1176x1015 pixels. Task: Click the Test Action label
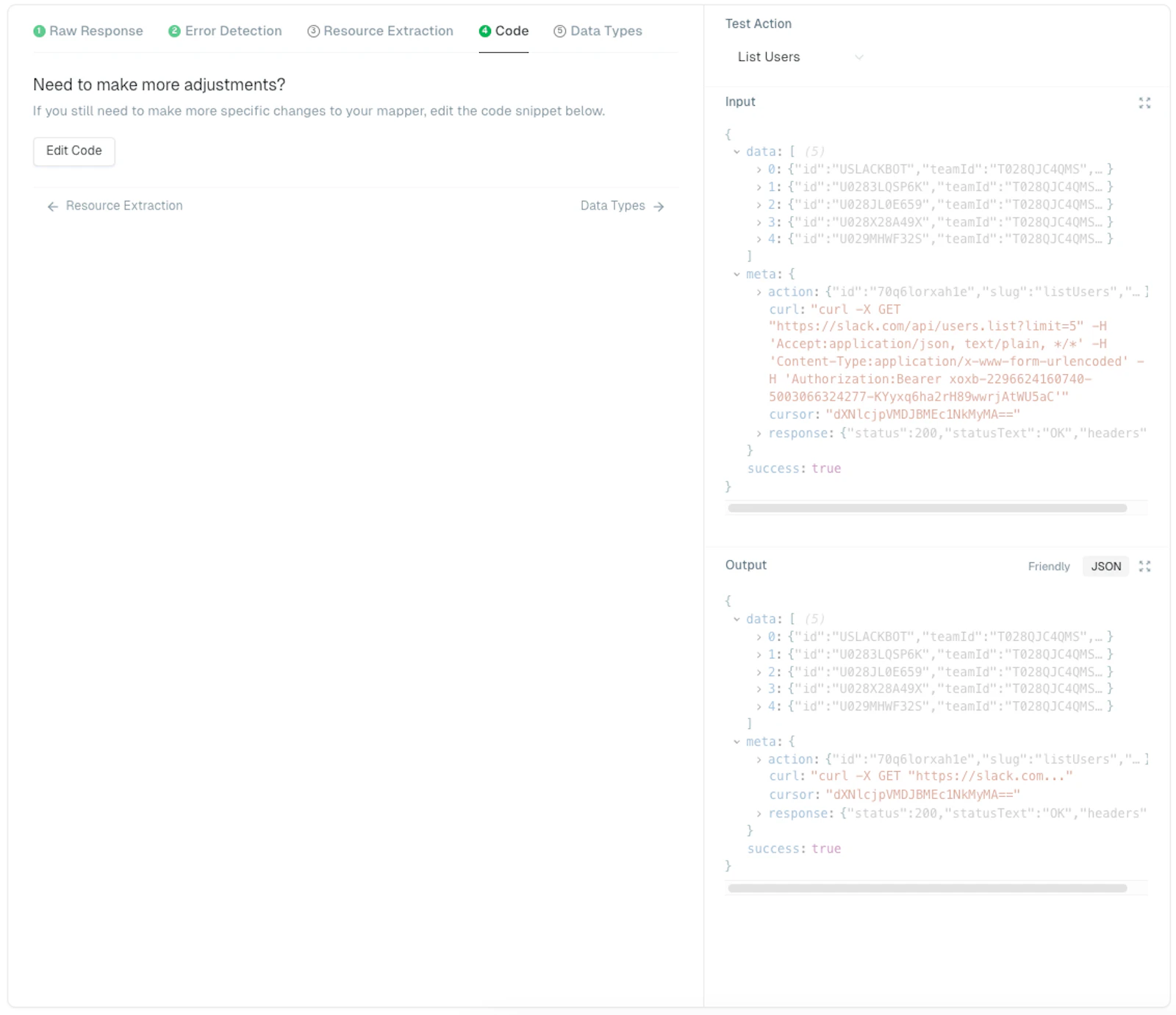759,24
